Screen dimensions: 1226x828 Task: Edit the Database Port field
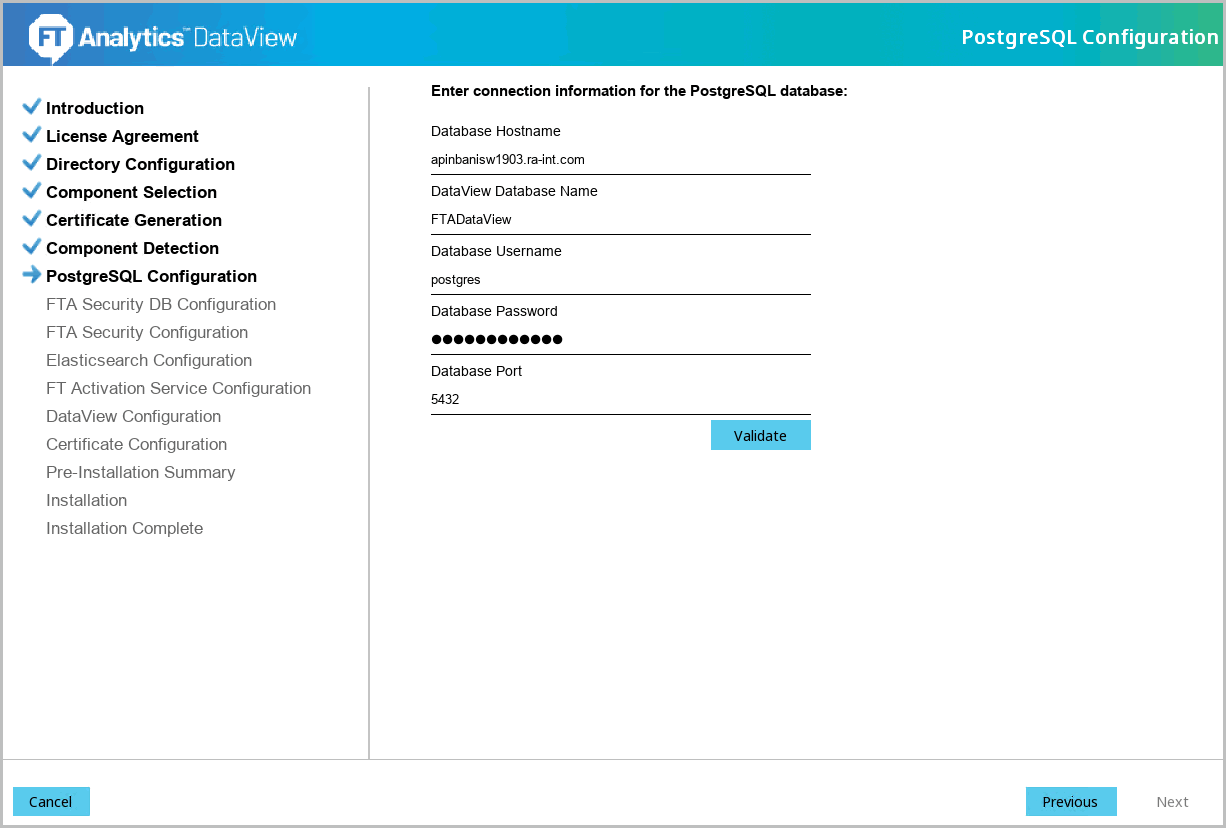620,400
